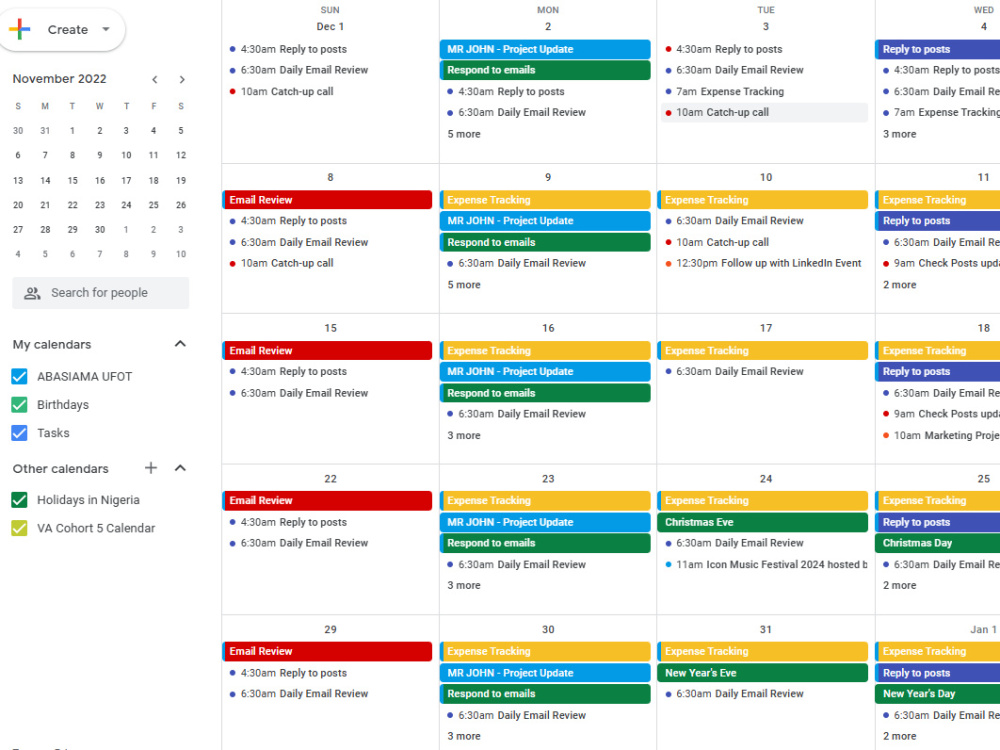This screenshot has width=1000, height=750.
Task: Open Expense Tracking event on Dec 31
Action: (763, 651)
